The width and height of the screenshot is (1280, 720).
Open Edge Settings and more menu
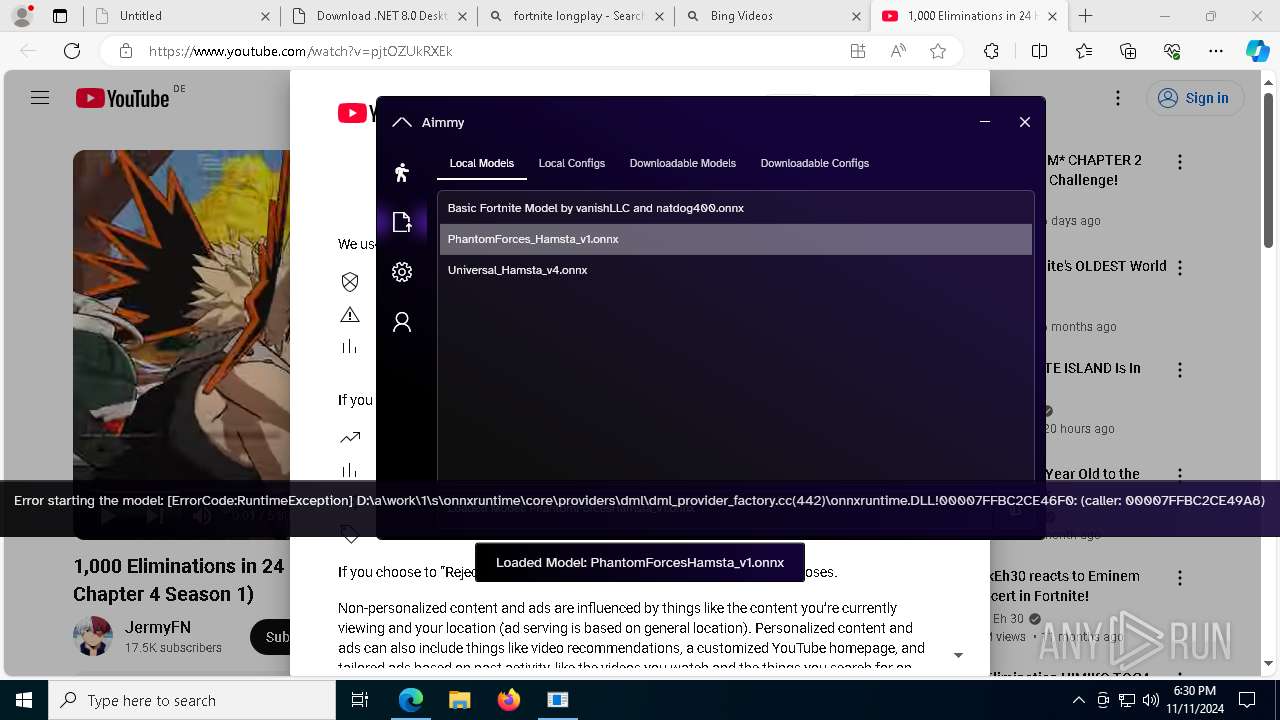tap(1216, 51)
